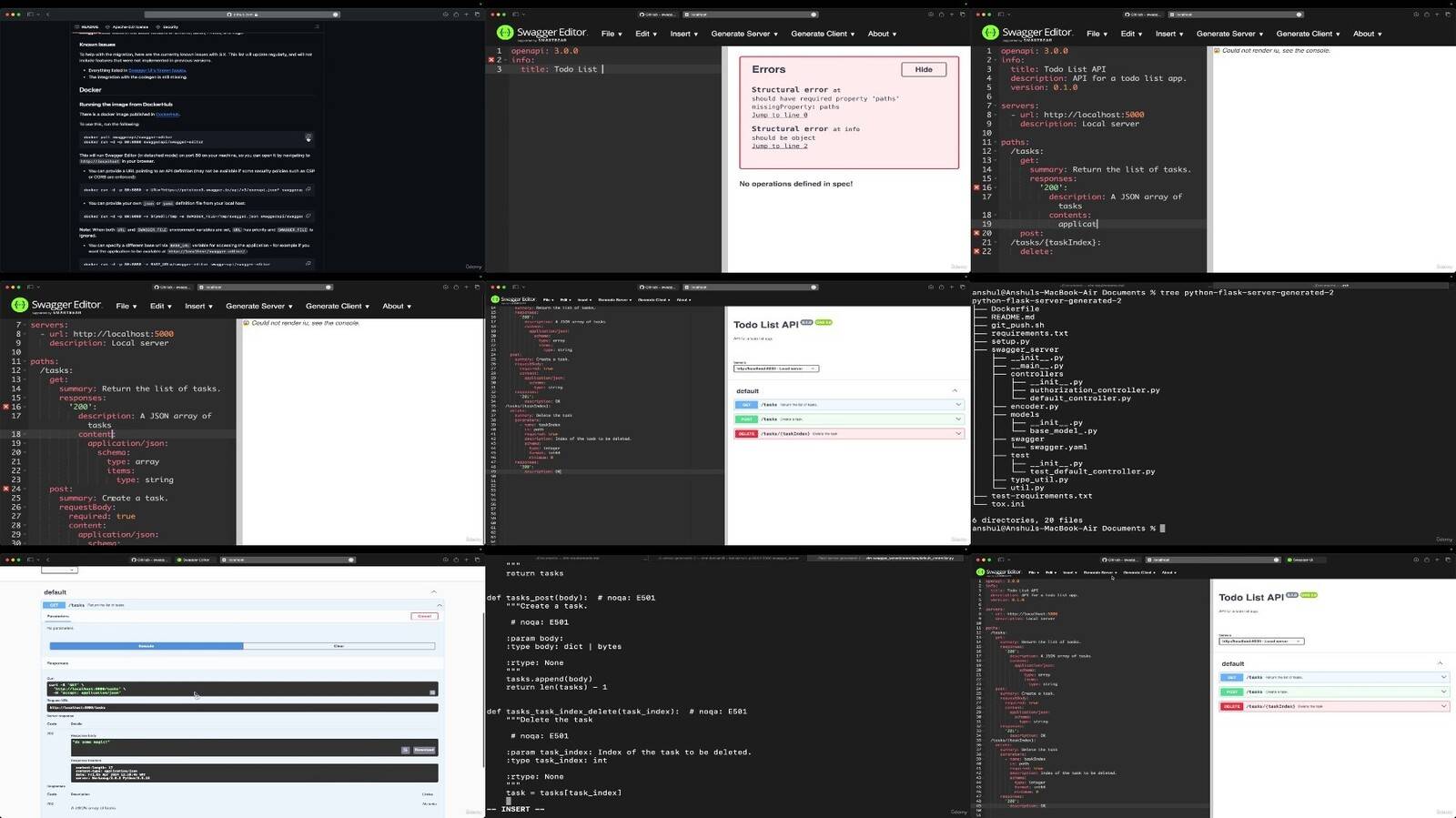Click Cancel button in the Swagger UI window
This screenshot has width=1456, height=818.
424,616
